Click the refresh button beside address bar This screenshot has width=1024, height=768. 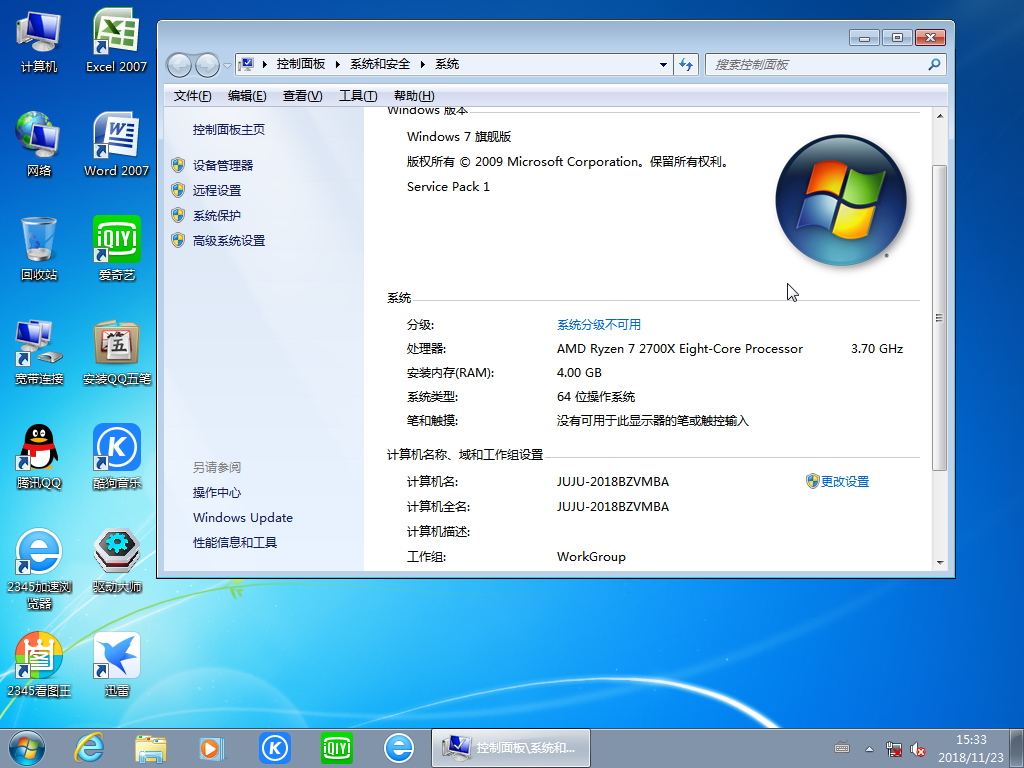click(686, 64)
